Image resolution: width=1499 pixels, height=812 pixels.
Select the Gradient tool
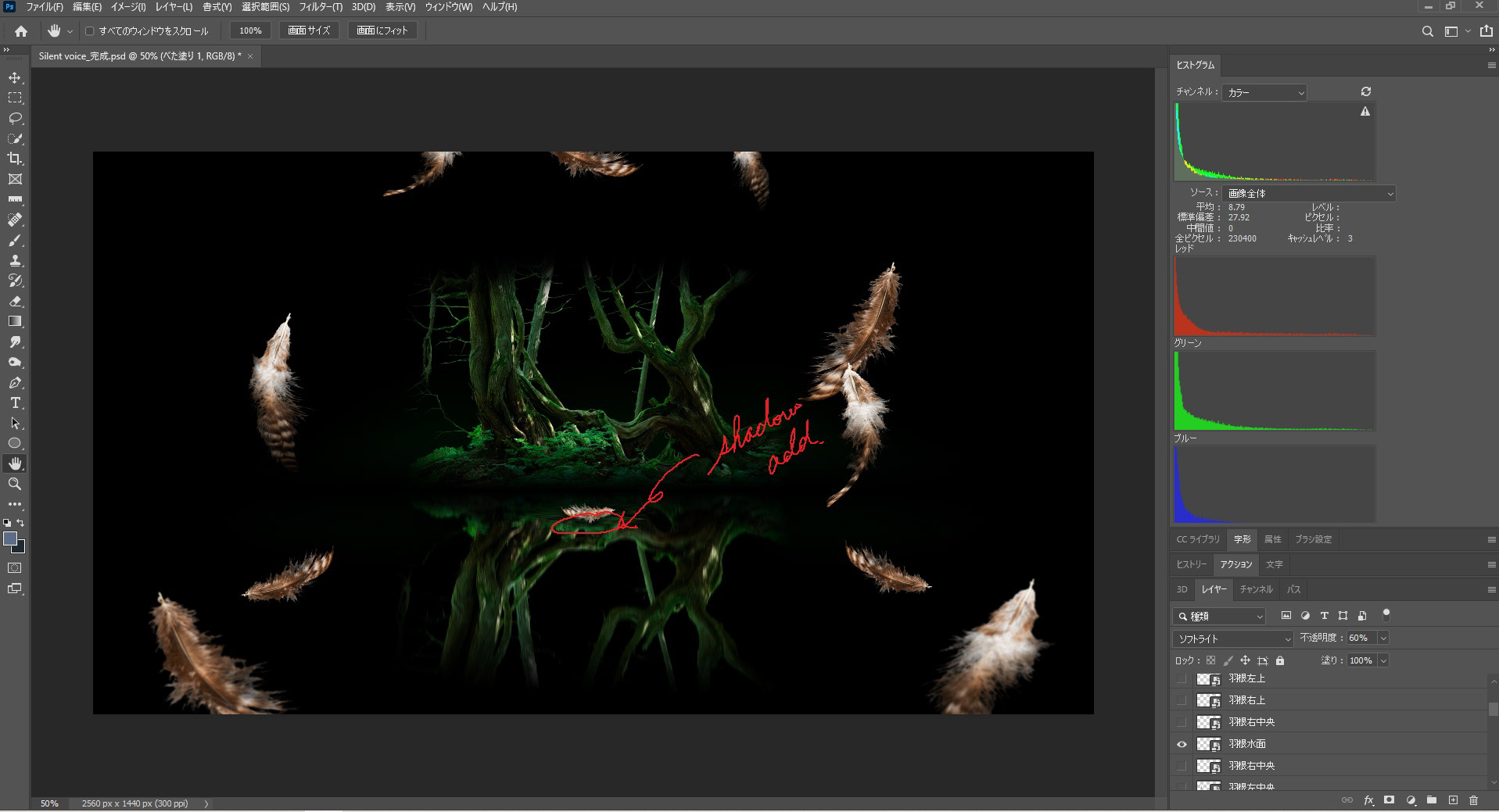[x=15, y=322]
